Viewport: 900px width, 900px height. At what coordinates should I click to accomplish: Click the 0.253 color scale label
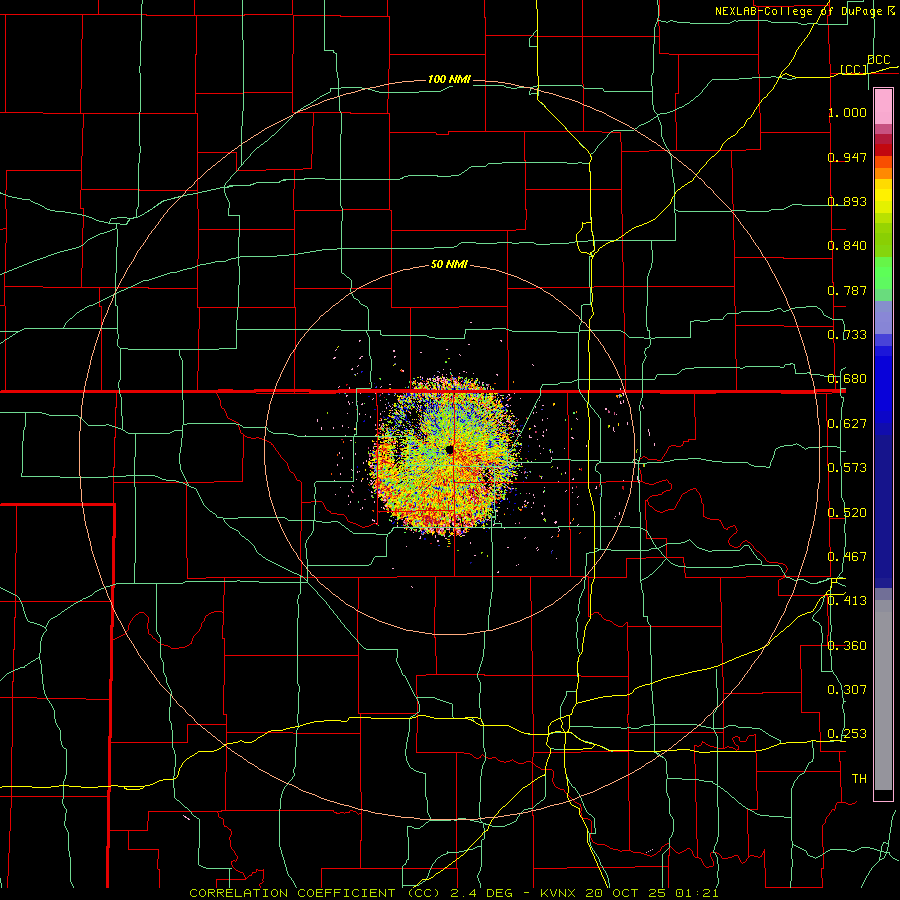point(847,734)
